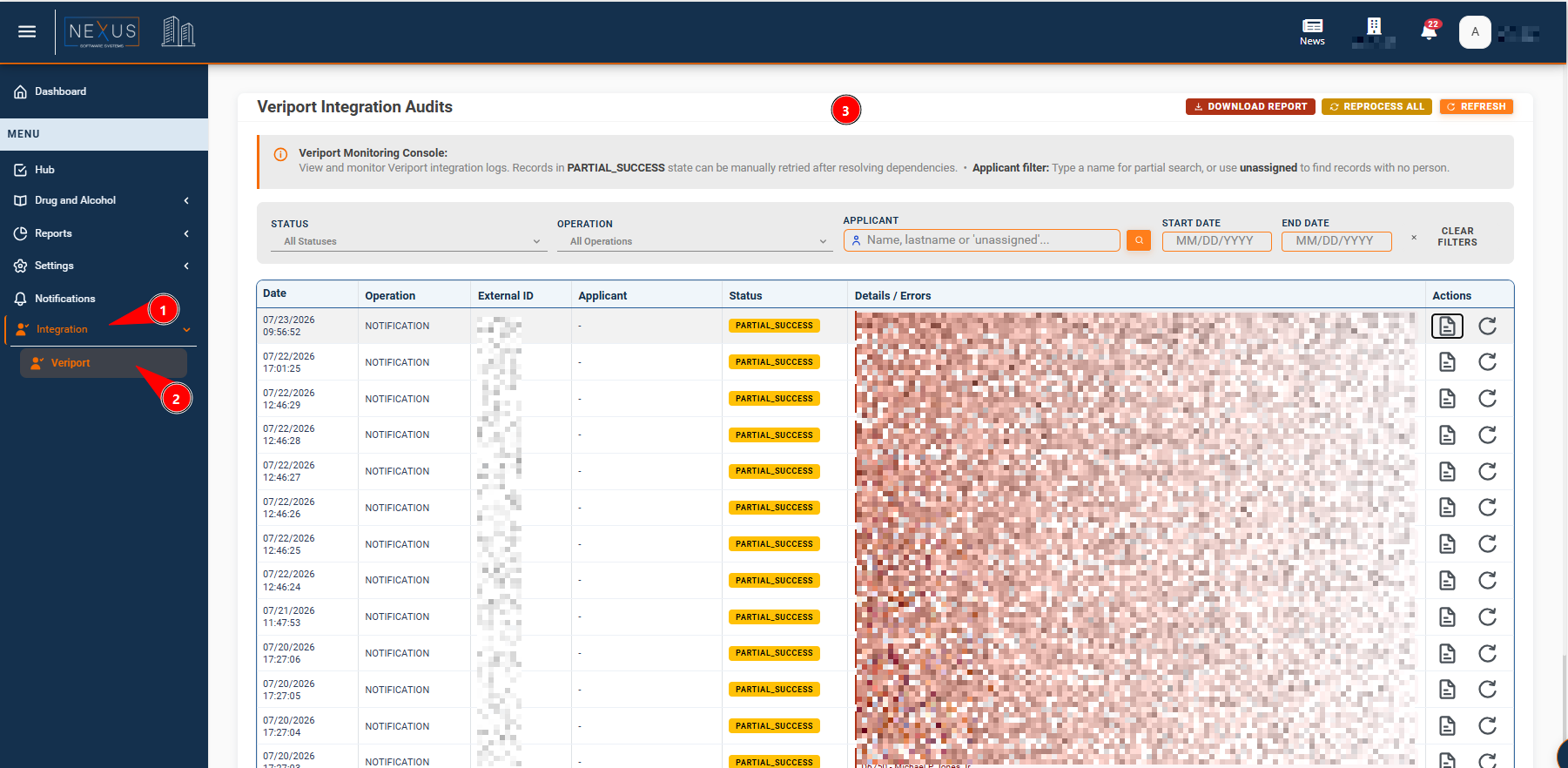1568x768 pixels.
Task: Expand the Reports submenu
Action: coord(104,233)
